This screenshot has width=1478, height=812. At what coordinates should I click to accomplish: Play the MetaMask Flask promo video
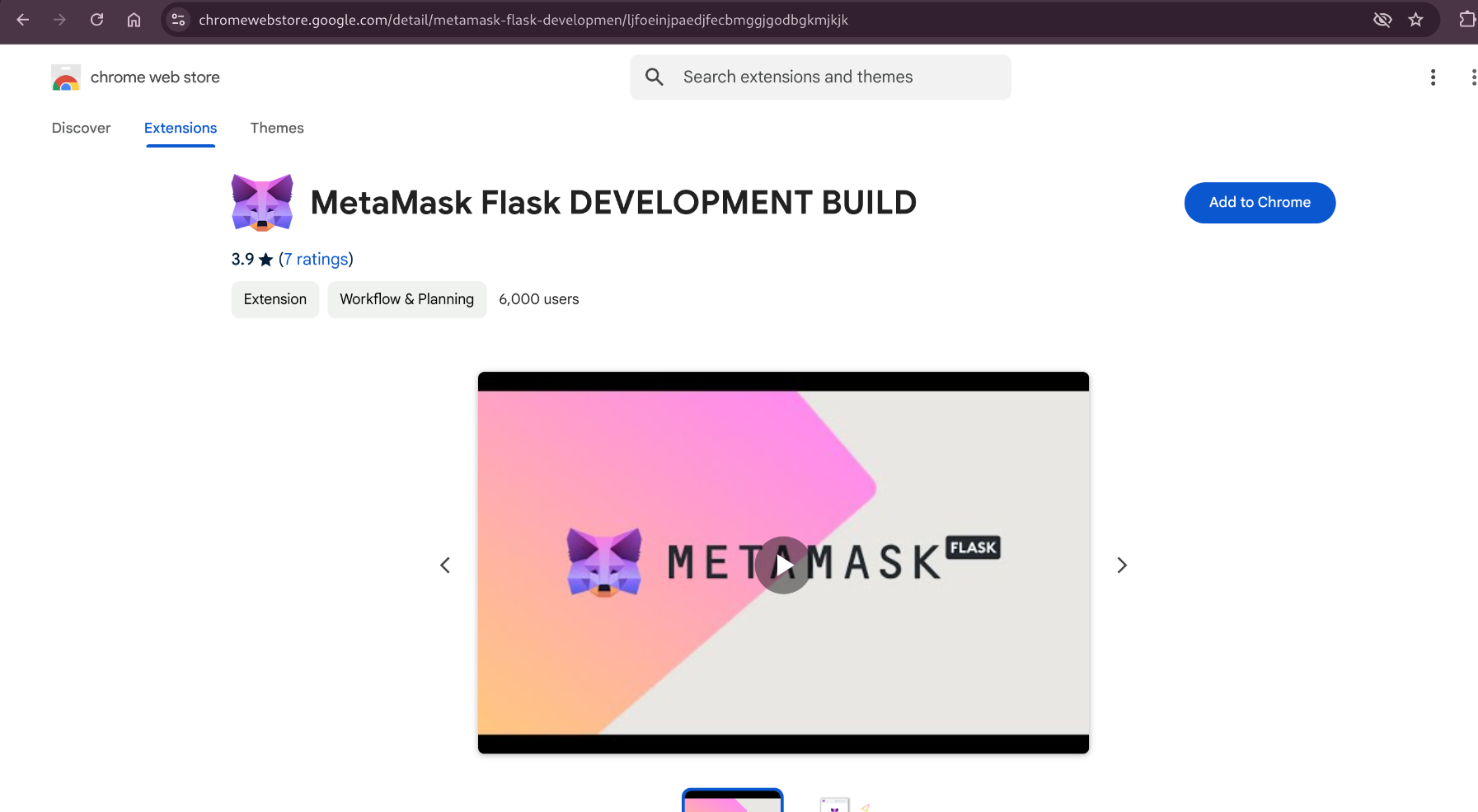coord(782,565)
